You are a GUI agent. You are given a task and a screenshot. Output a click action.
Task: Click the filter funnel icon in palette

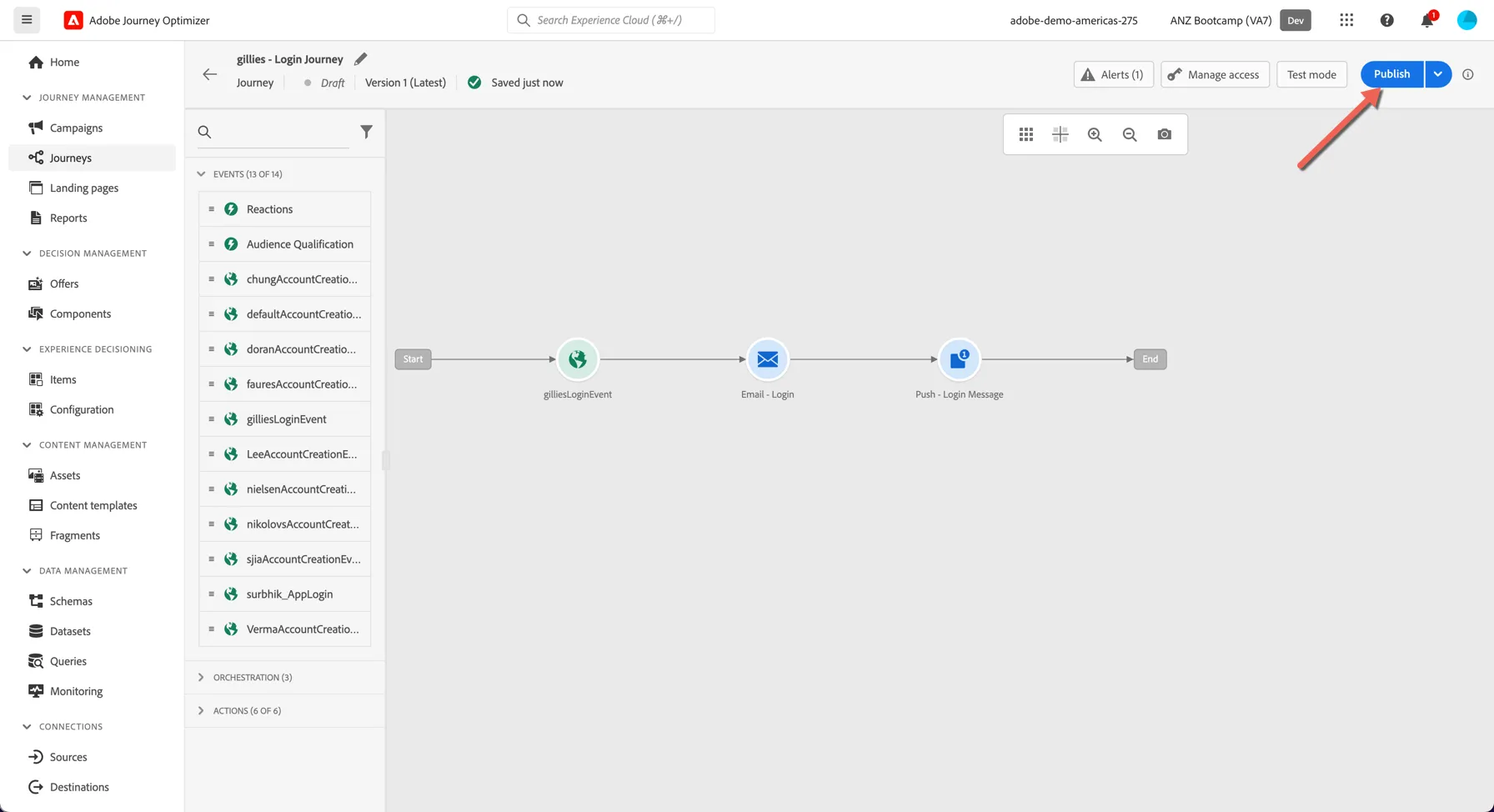(x=366, y=132)
